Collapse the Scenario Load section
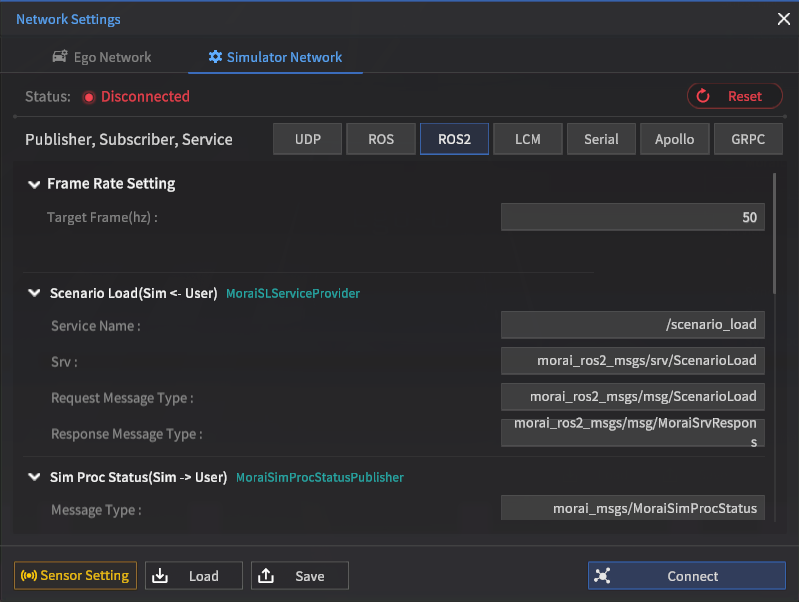 34,294
